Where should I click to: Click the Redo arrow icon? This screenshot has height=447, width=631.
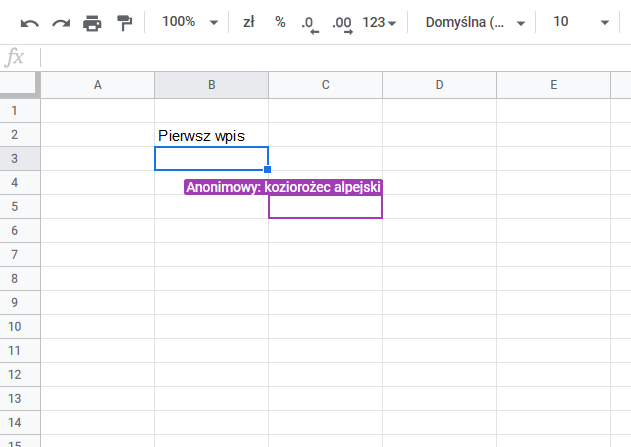[61, 22]
